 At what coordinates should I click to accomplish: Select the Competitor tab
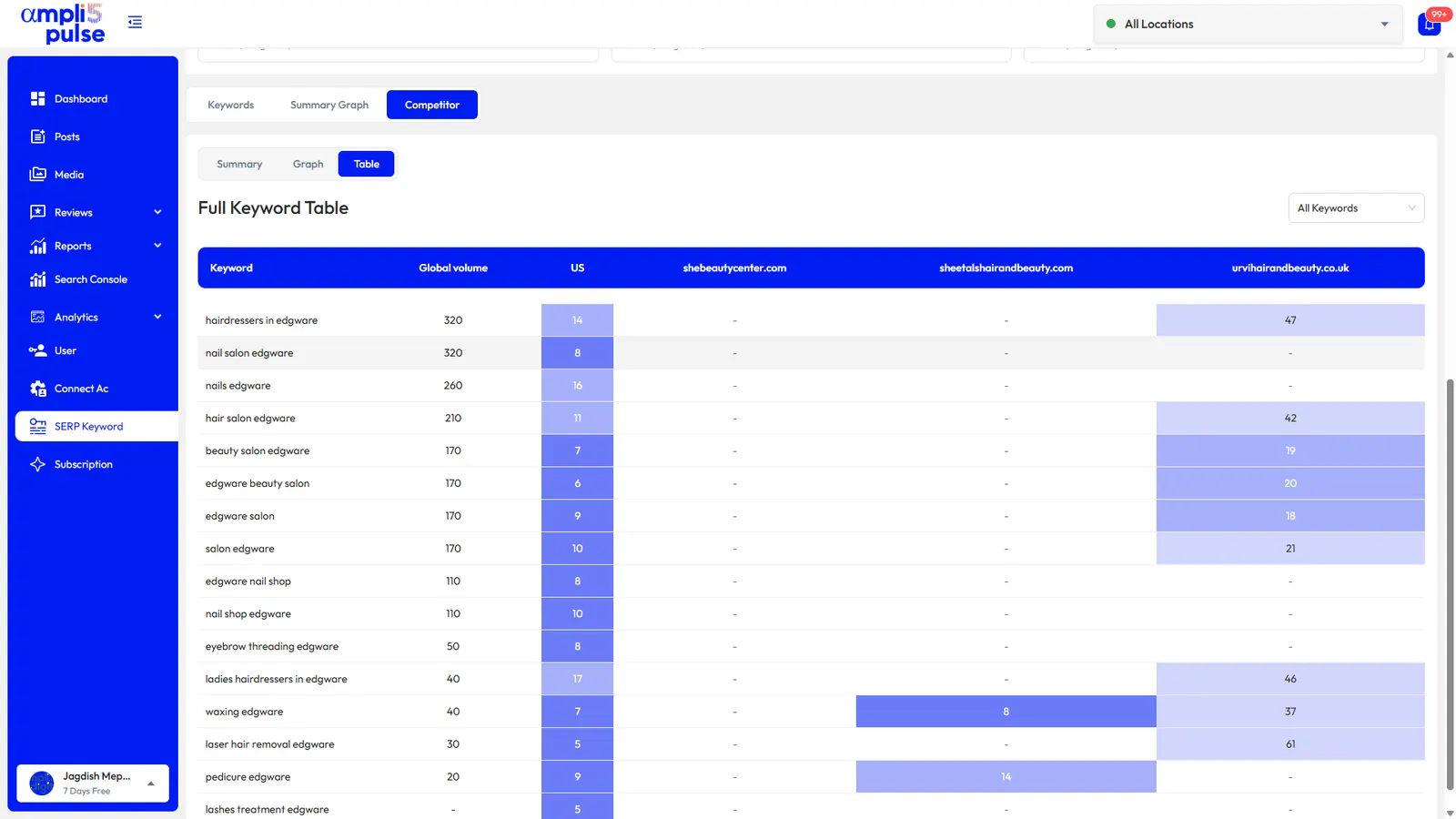click(432, 105)
